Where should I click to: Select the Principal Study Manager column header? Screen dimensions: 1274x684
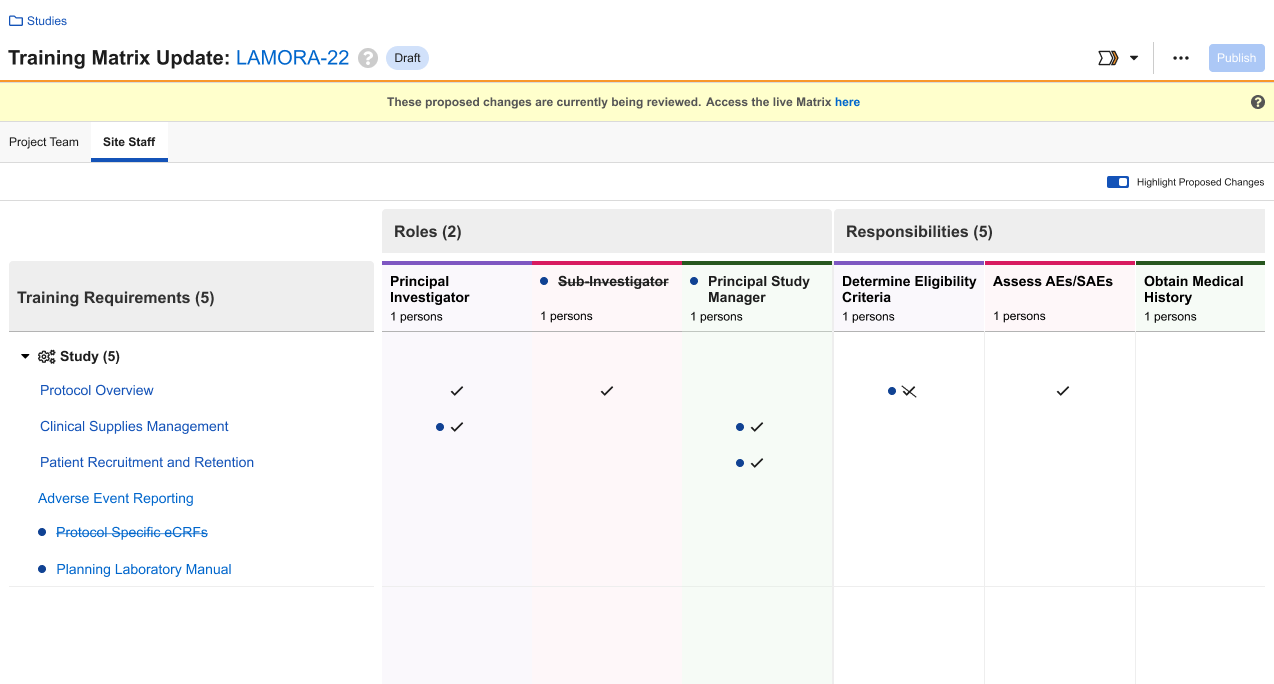point(757,297)
